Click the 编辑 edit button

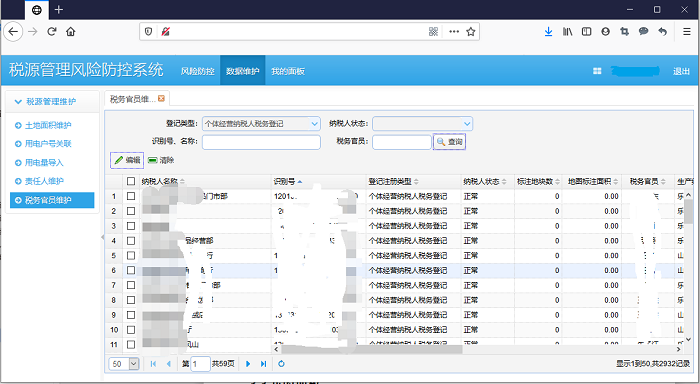[x=127, y=160]
